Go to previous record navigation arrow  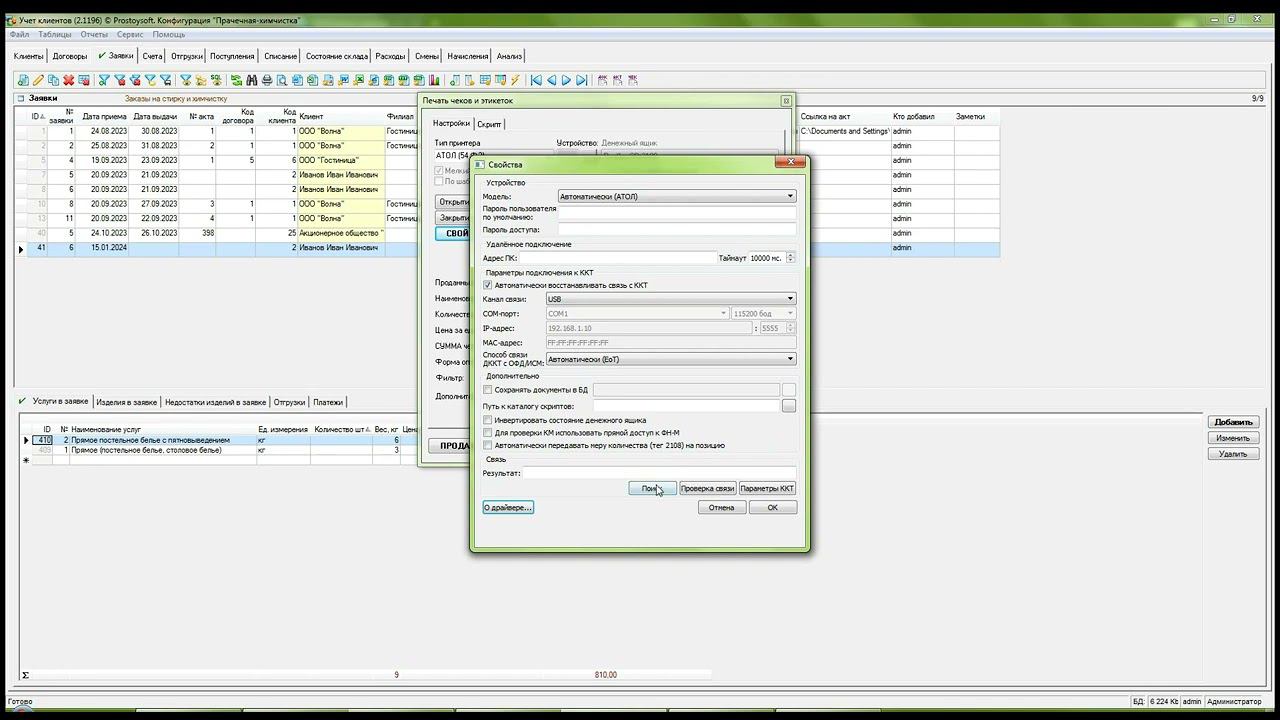(551, 80)
